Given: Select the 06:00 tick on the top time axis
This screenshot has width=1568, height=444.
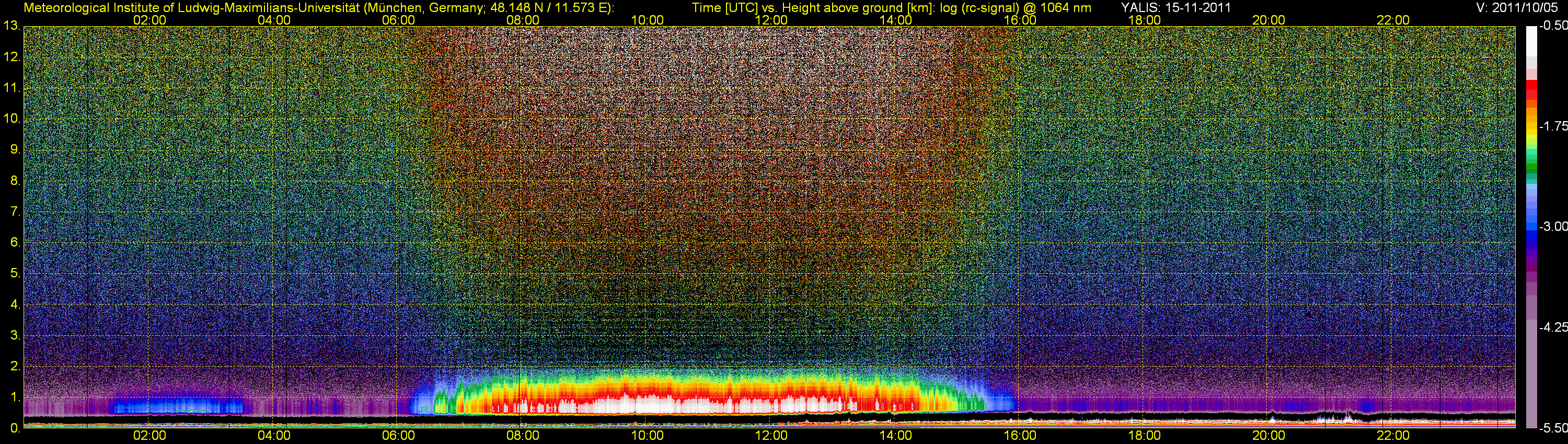Looking at the screenshot, I should tap(398, 20).
